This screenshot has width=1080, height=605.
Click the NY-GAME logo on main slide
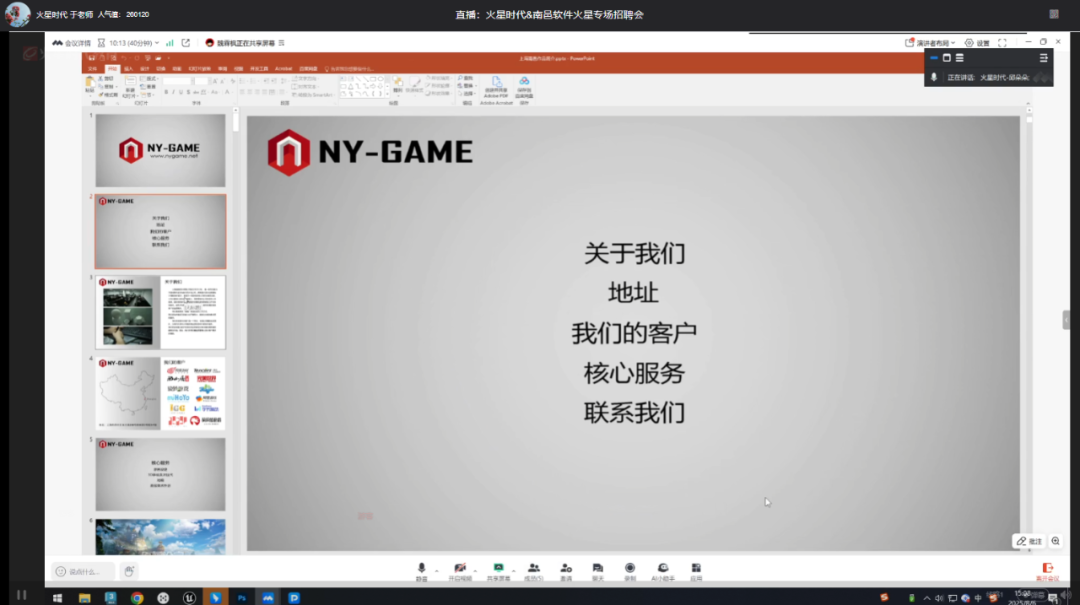tap(370, 152)
